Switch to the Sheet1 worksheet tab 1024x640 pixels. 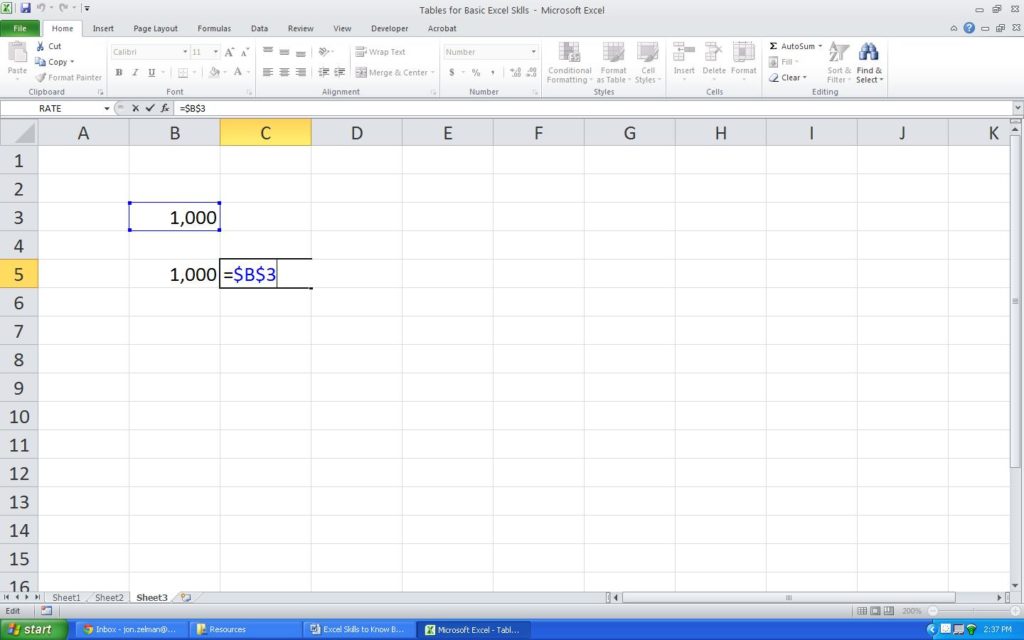(66, 597)
